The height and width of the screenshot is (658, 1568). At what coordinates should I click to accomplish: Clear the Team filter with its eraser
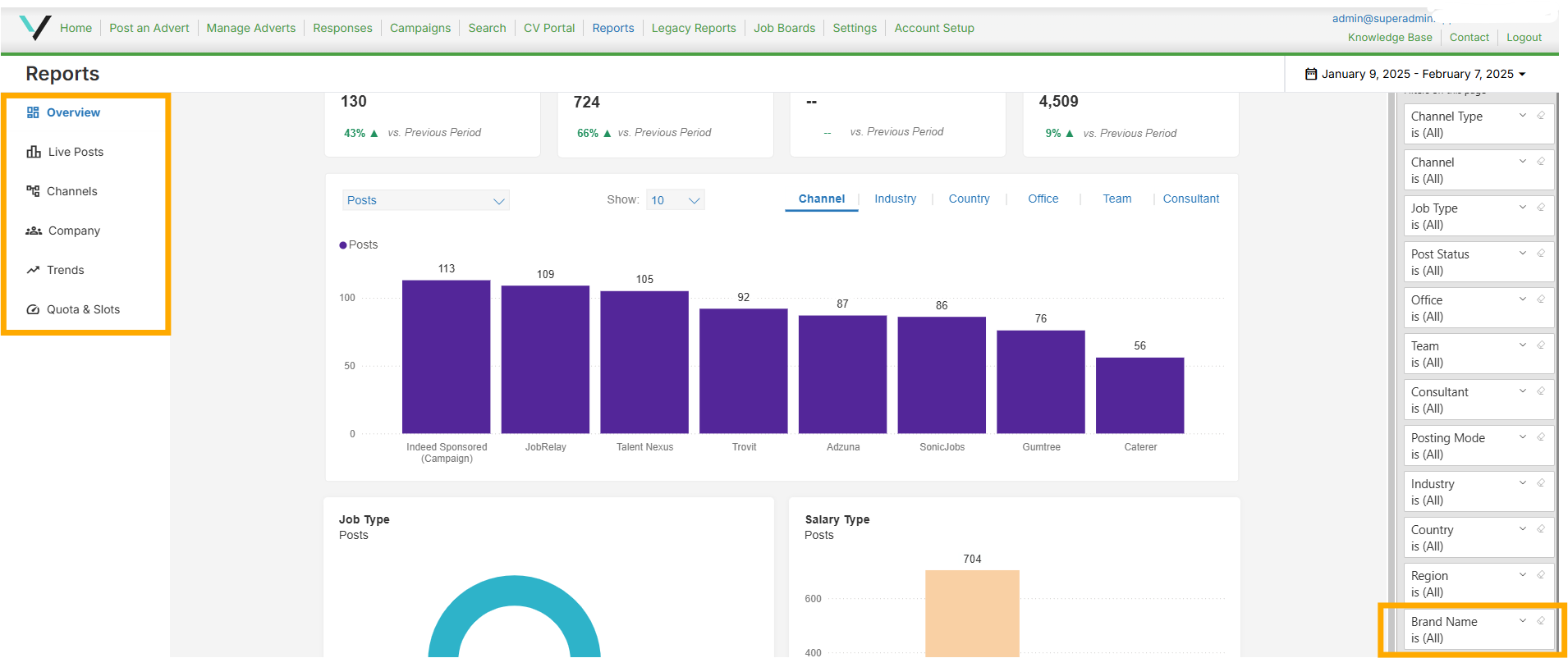[1541, 345]
